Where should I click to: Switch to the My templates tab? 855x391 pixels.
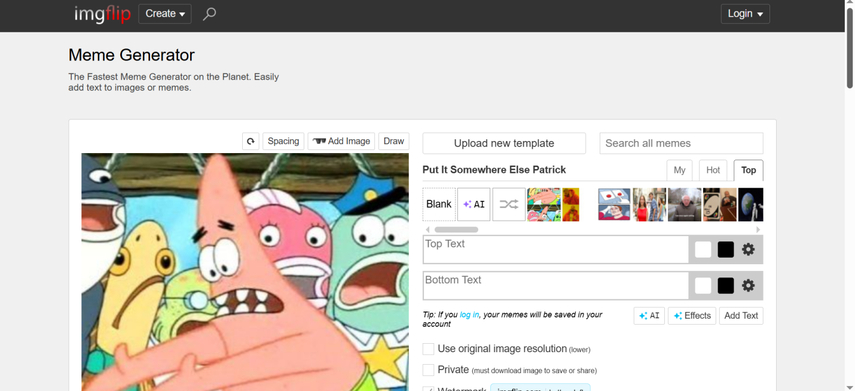(679, 170)
